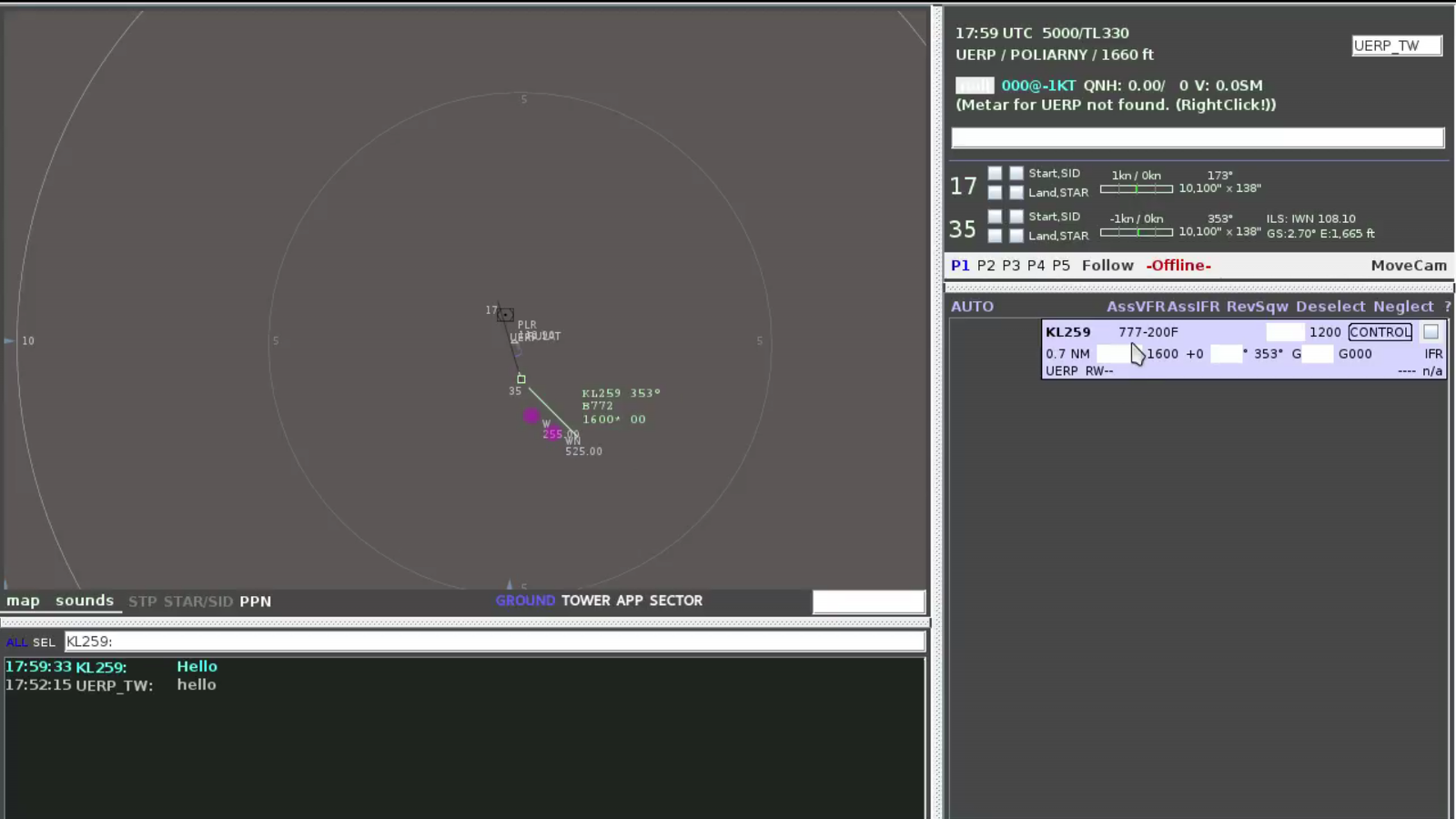This screenshot has width=1456, height=819.
Task: Click the Metar for UERP not found message
Action: (x=1116, y=105)
